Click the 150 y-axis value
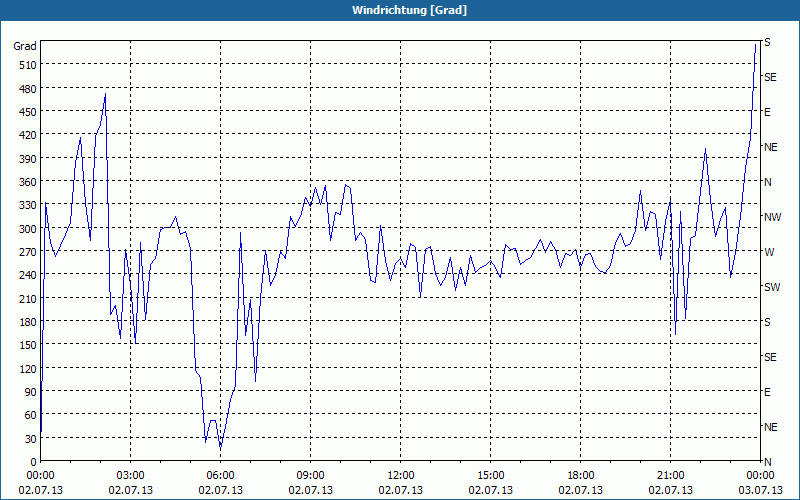 [x=28, y=345]
